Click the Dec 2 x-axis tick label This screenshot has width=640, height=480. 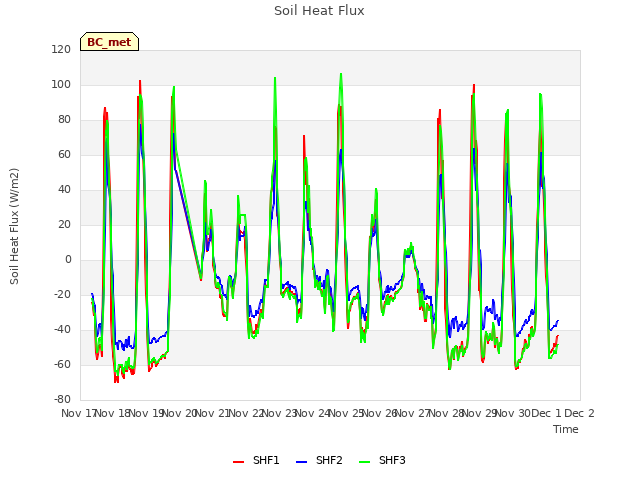click(579, 413)
